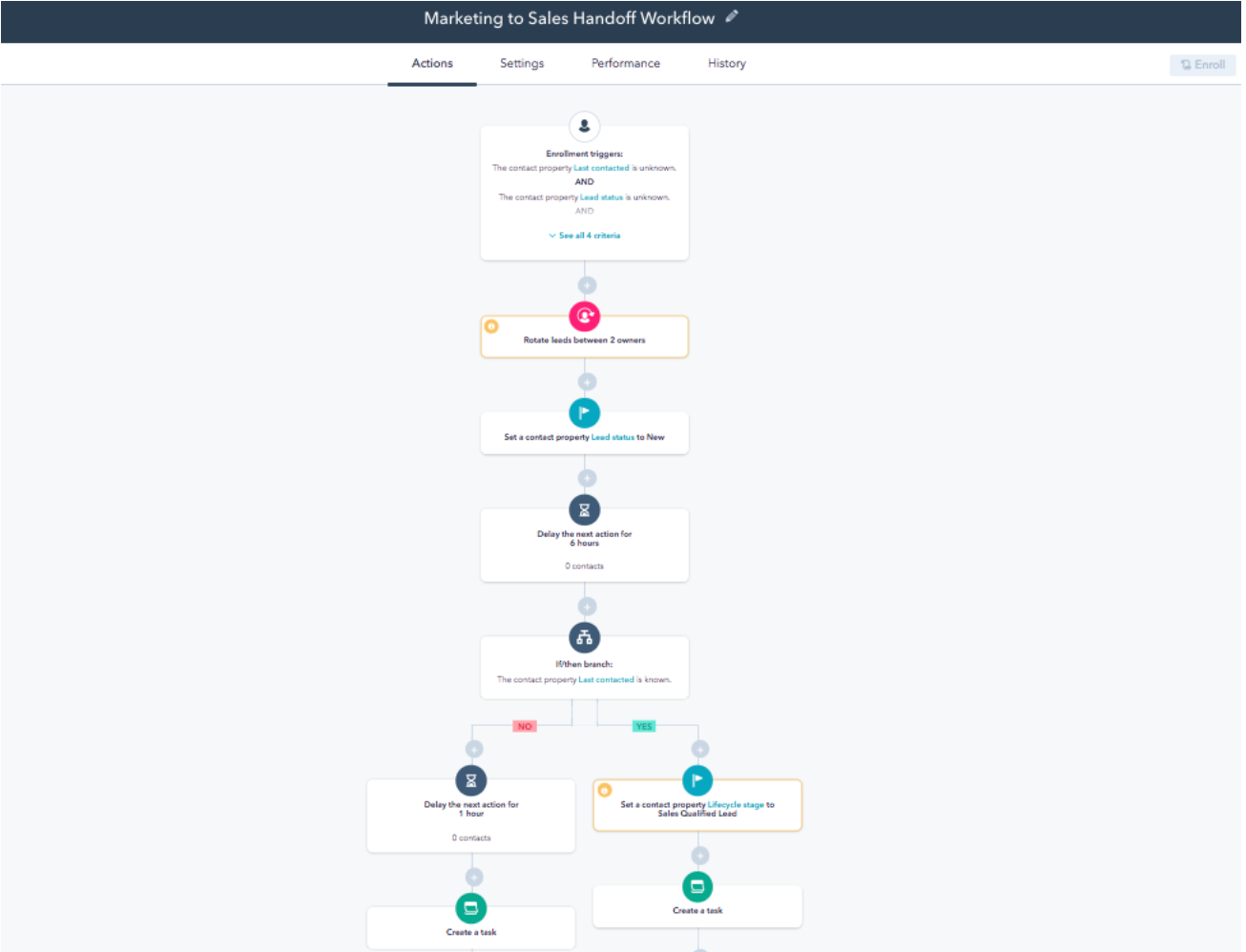Click the Lifecycle stage property link
Screen dimensions: 1246x952
click(x=735, y=805)
